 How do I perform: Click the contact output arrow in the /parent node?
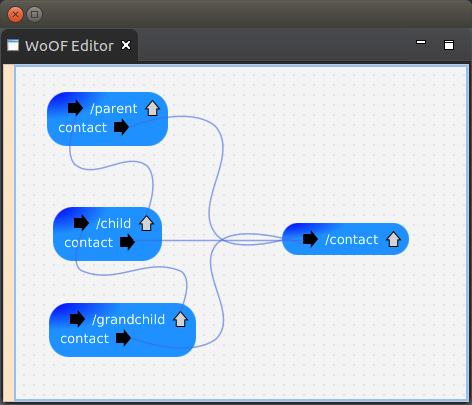pos(121,127)
